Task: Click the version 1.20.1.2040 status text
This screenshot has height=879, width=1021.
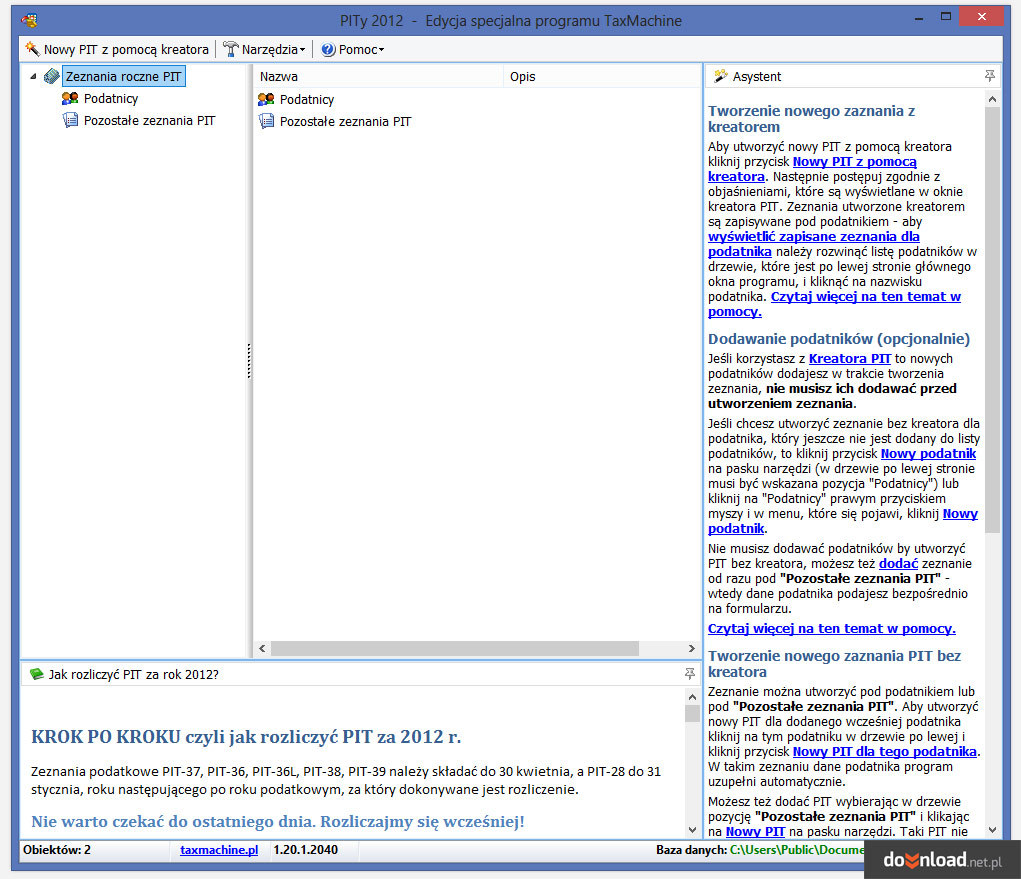Action: point(305,850)
